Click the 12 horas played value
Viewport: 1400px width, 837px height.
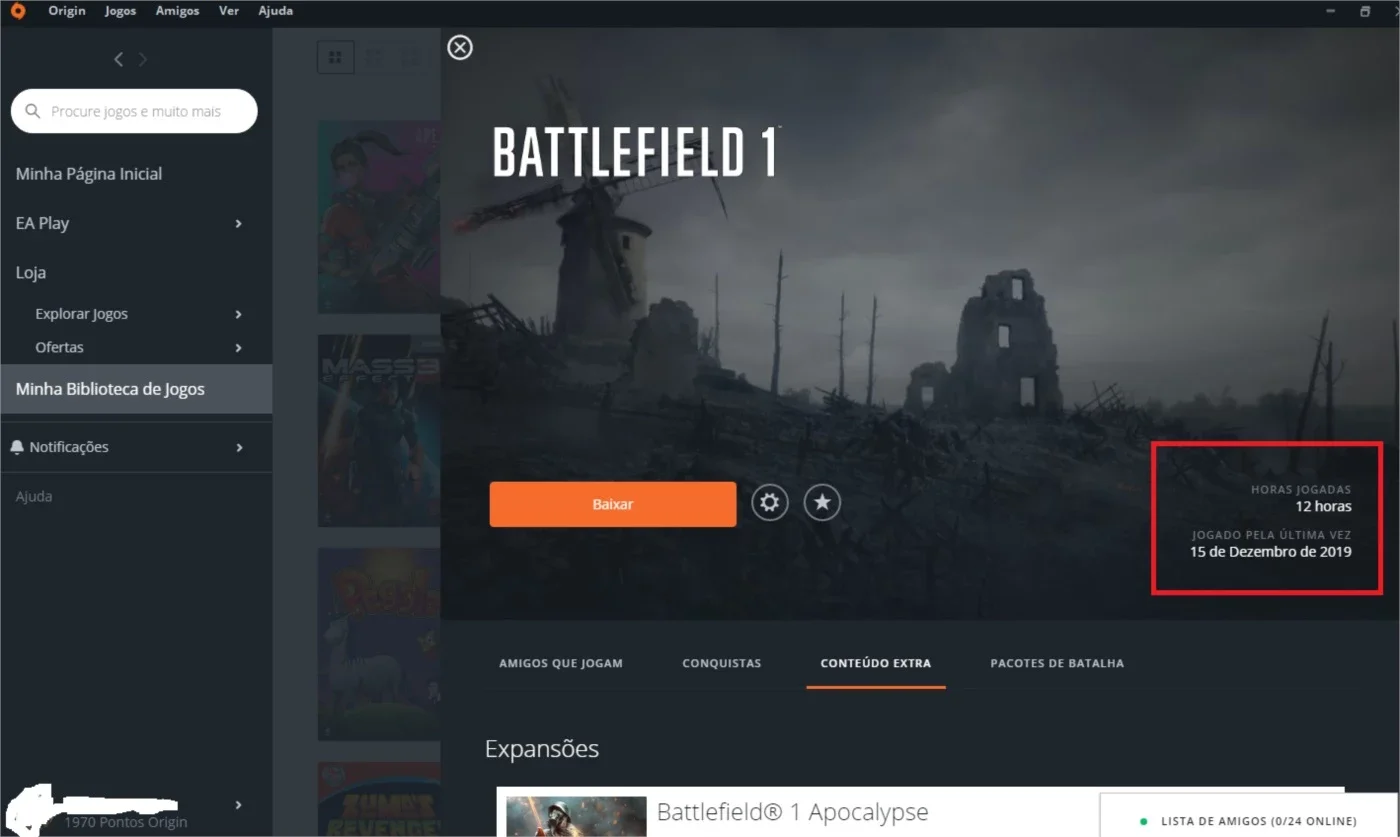click(x=1324, y=506)
